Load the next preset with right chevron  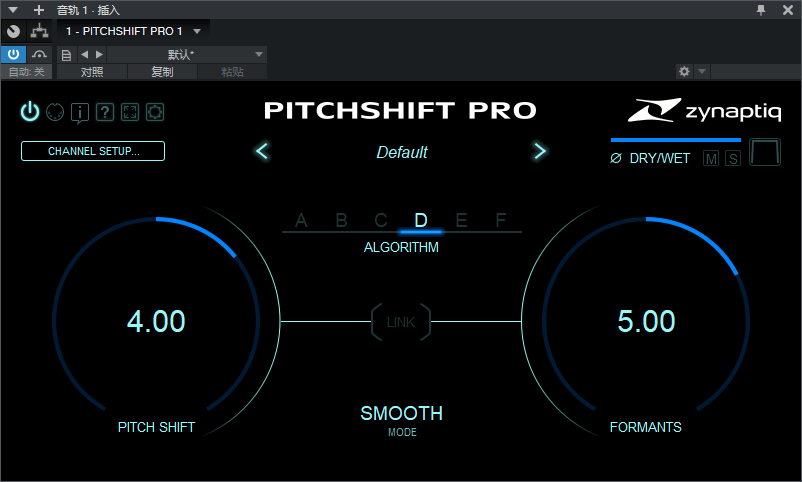(540, 151)
